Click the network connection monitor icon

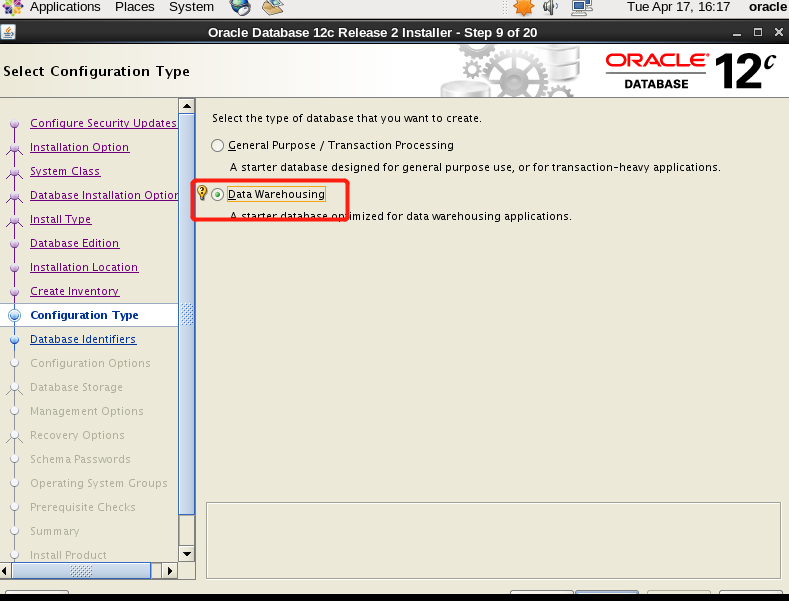click(582, 7)
